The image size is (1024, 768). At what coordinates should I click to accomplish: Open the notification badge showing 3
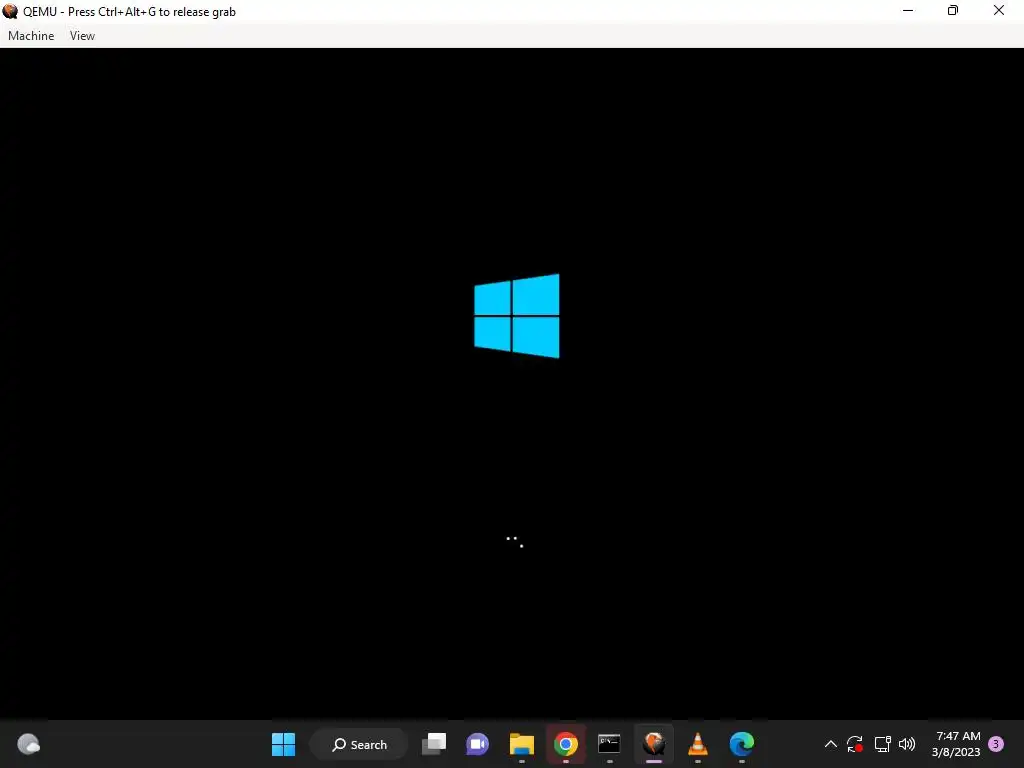click(996, 744)
